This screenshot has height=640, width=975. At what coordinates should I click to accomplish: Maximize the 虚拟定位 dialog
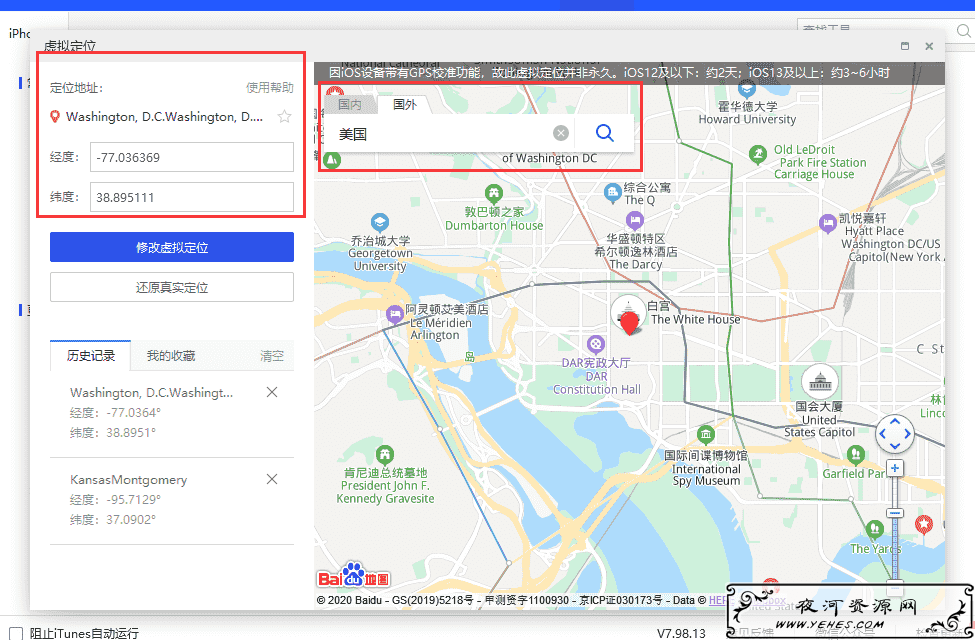pyautogui.click(x=905, y=46)
